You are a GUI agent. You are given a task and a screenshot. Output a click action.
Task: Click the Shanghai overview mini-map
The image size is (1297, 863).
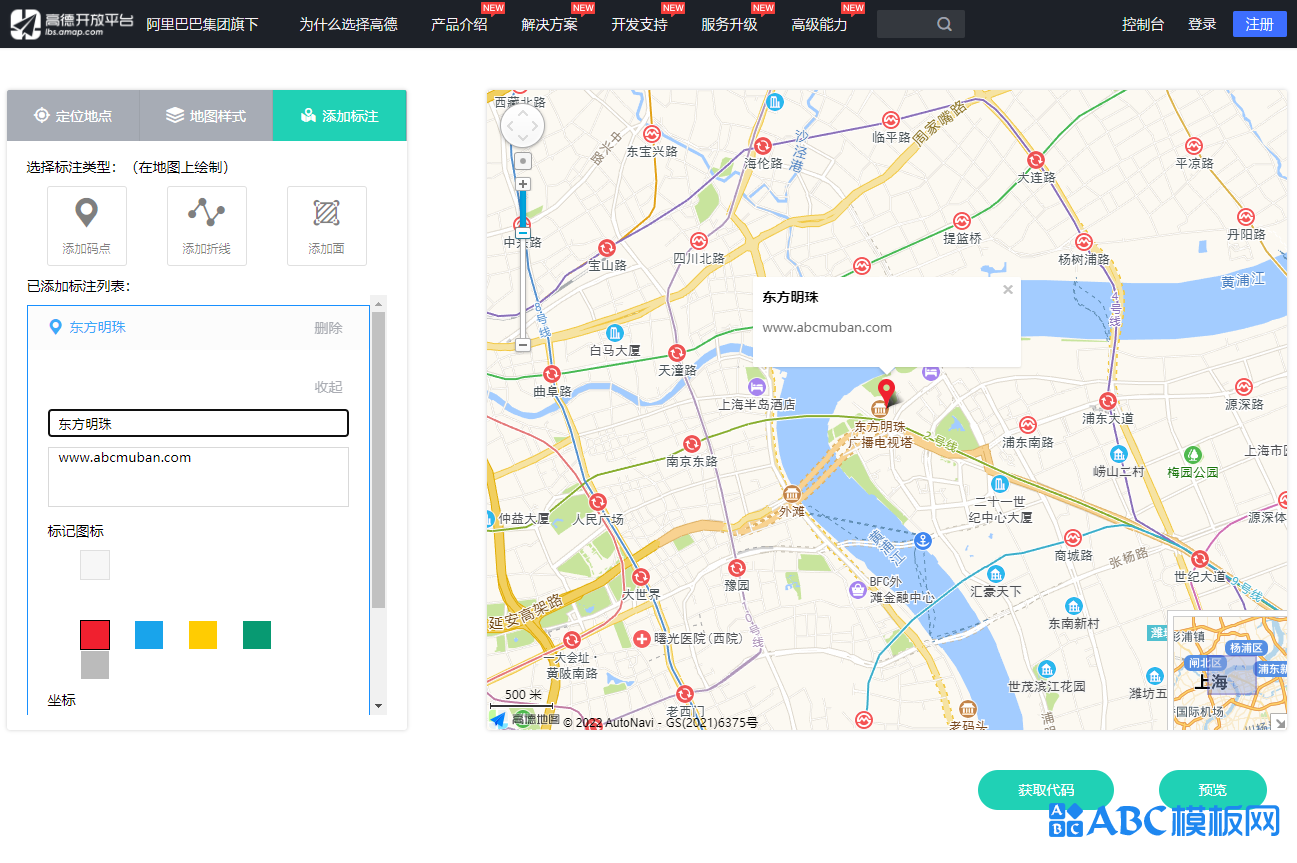[1227, 670]
